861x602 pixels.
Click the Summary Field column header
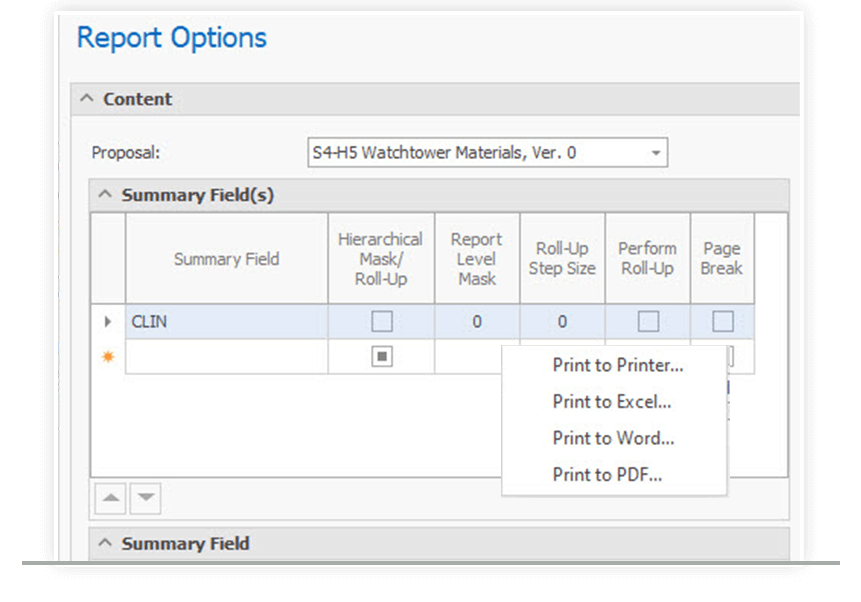click(x=225, y=257)
